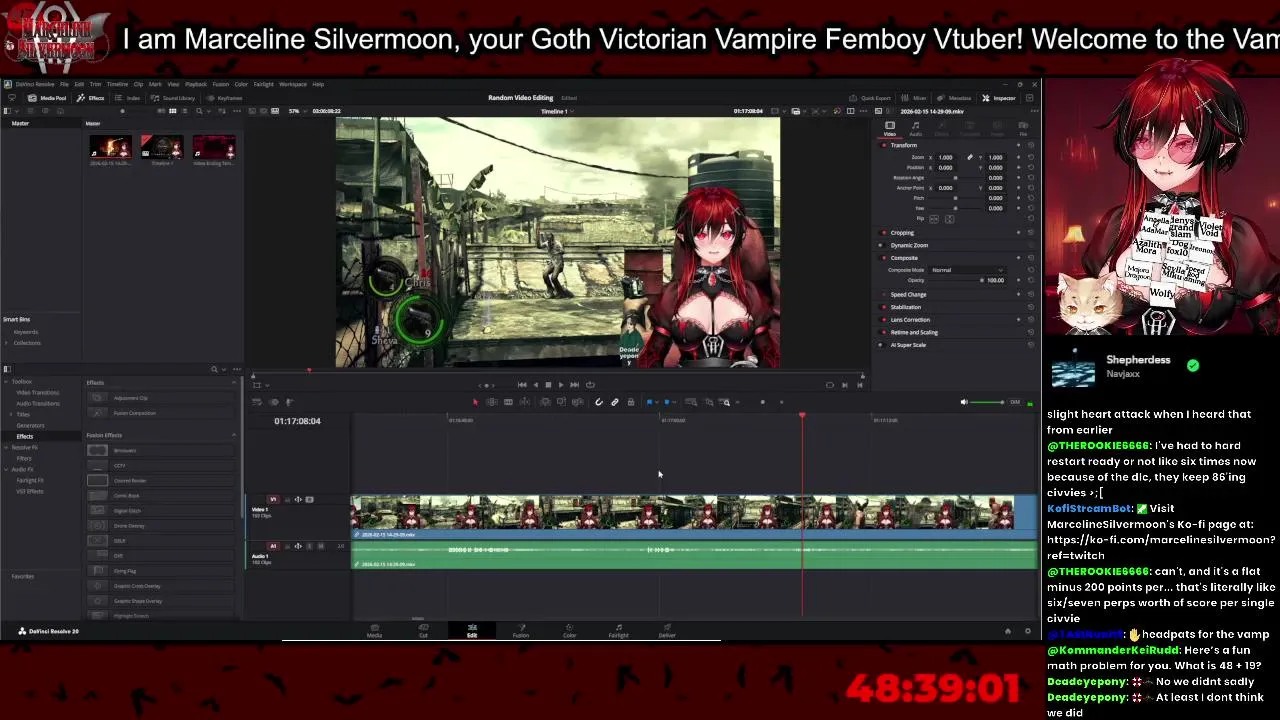Screen dimensions: 1280x720
Task: Open the Keyframes panel
Action: pos(225,98)
